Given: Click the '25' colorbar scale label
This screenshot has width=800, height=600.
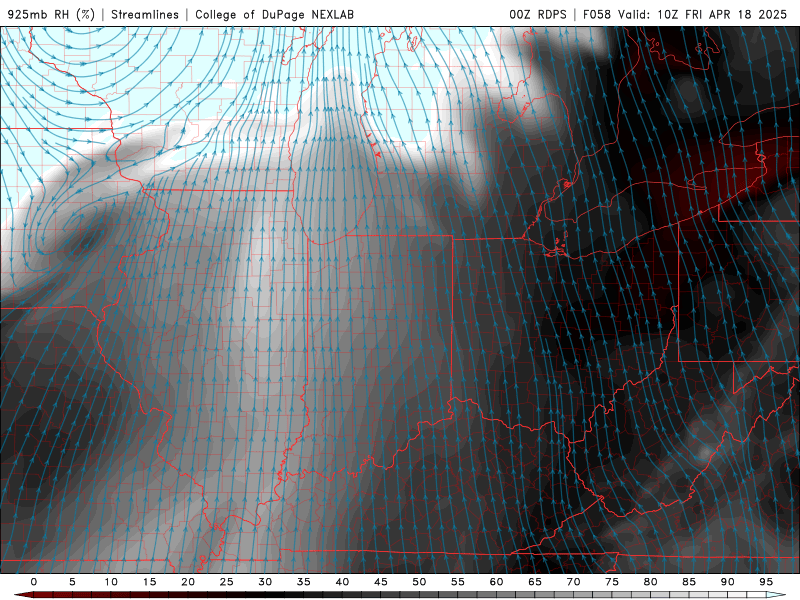Looking at the screenshot, I should point(227,582).
